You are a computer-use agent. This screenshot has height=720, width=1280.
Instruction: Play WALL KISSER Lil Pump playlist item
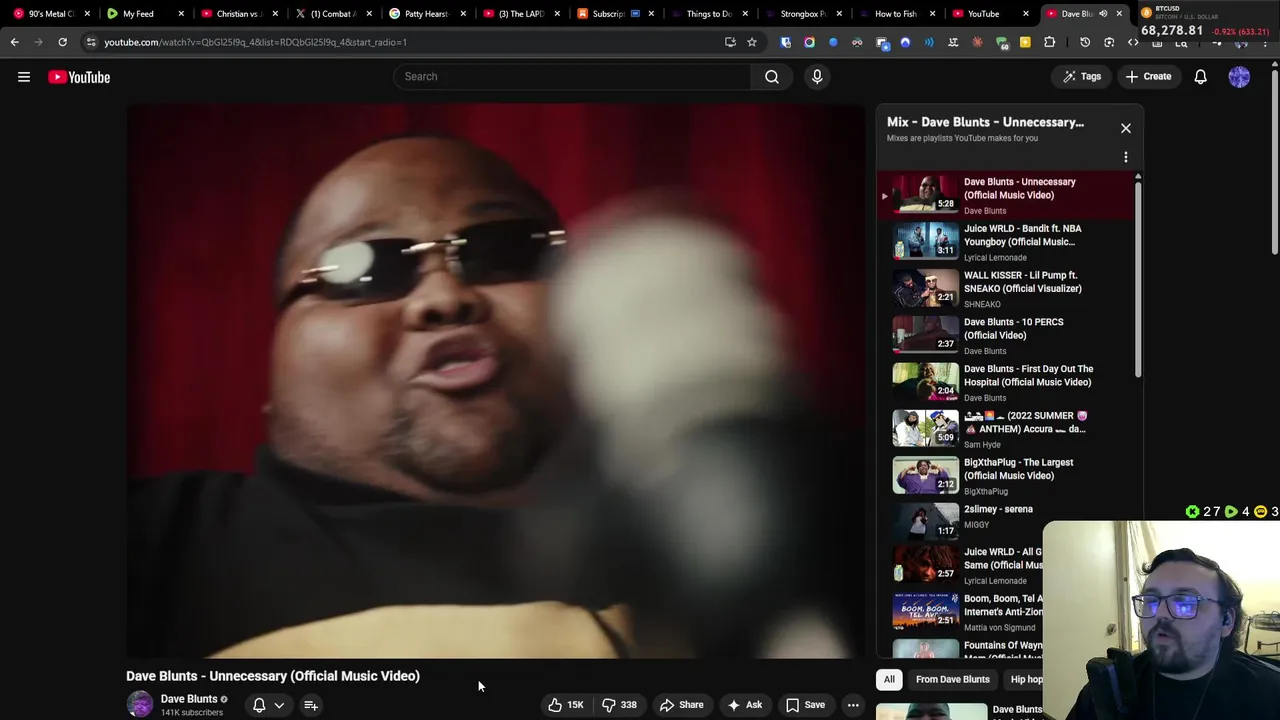click(1007, 289)
